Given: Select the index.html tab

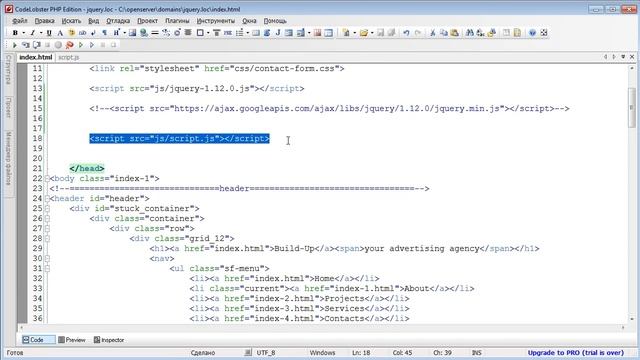Looking at the screenshot, I should tap(36, 57).
